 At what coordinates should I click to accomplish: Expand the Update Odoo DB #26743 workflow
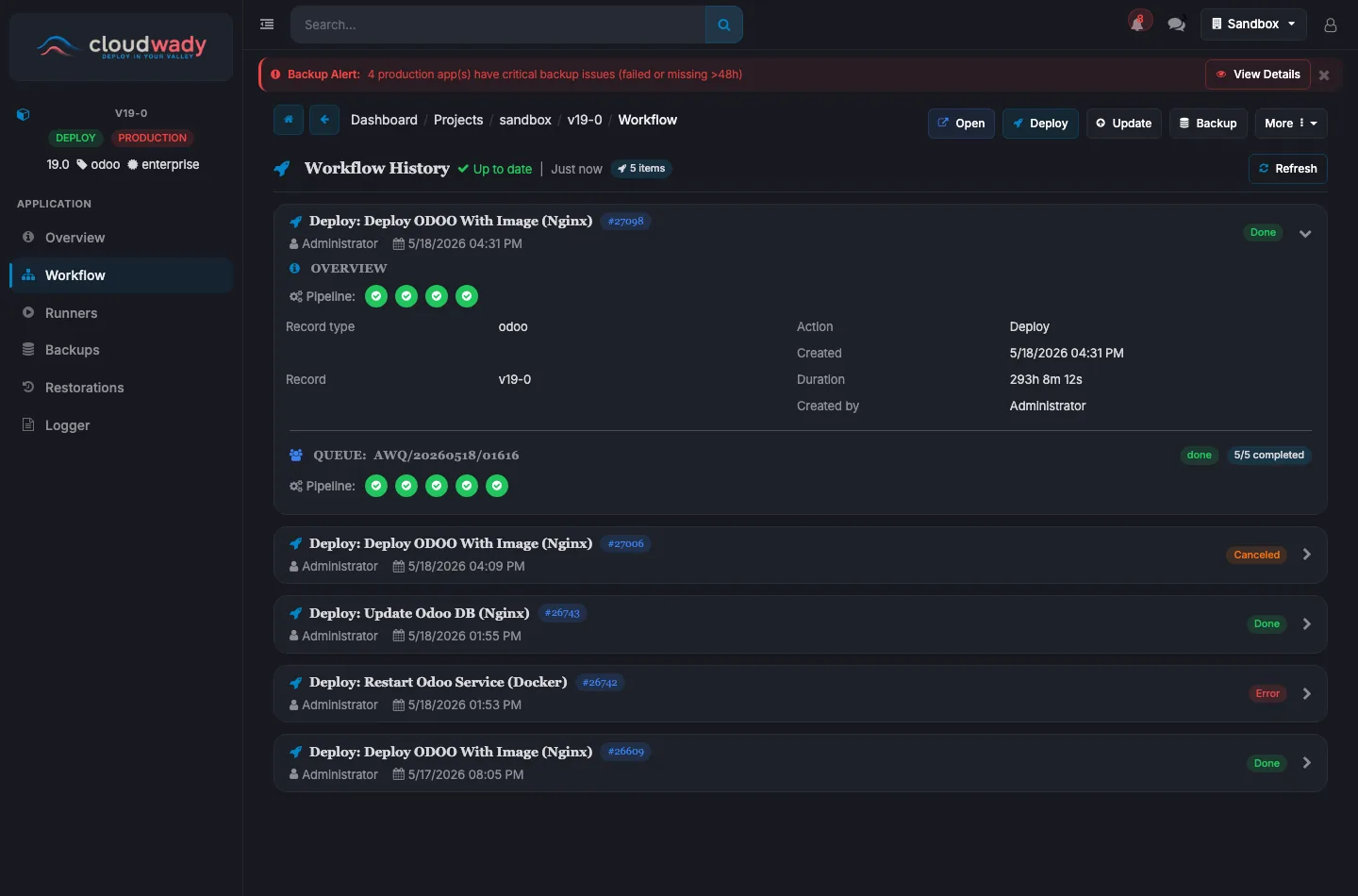(x=1307, y=624)
